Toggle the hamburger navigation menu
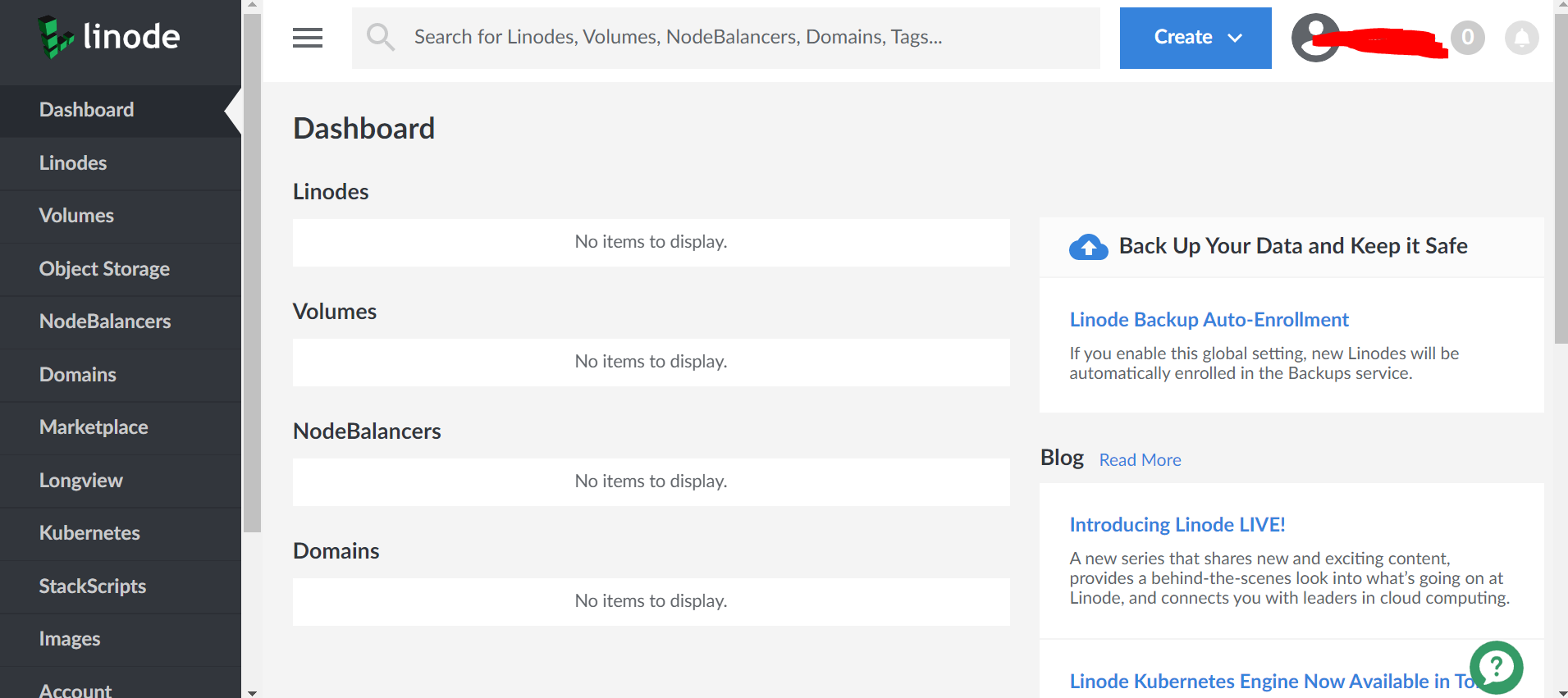 (308, 38)
